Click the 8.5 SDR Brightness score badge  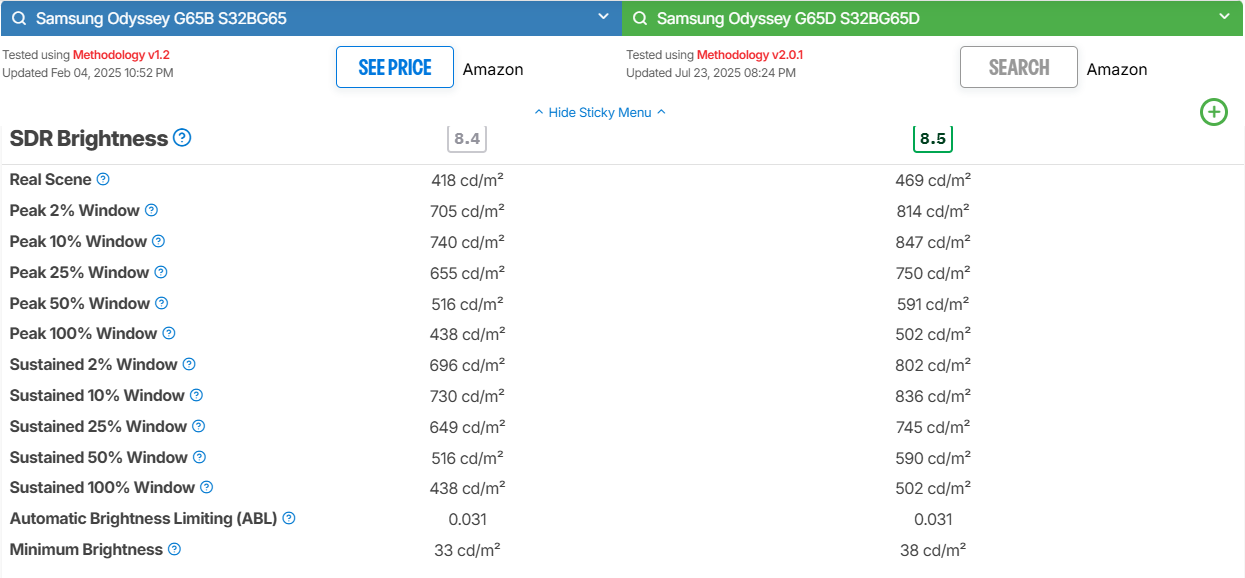point(933,139)
